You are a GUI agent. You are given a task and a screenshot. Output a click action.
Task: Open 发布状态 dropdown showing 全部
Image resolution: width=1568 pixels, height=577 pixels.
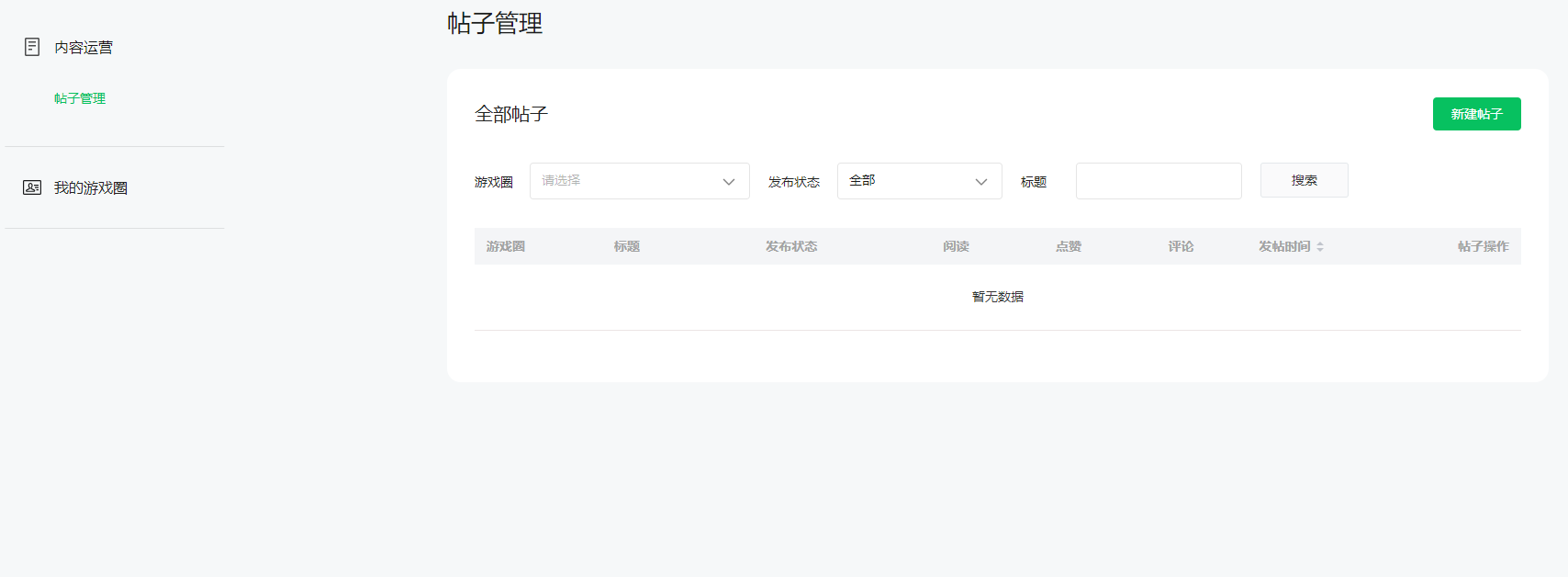[x=920, y=181]
